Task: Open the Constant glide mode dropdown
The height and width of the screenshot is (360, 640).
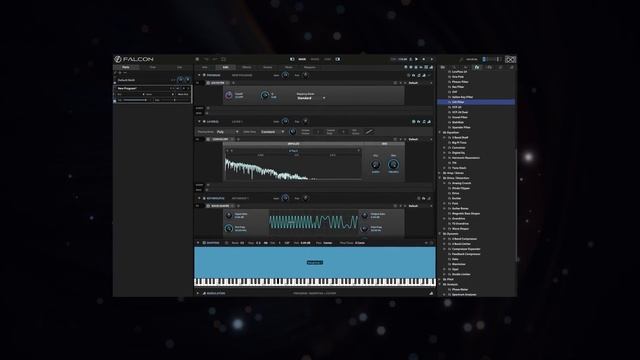Action: [x=272, y=132]
